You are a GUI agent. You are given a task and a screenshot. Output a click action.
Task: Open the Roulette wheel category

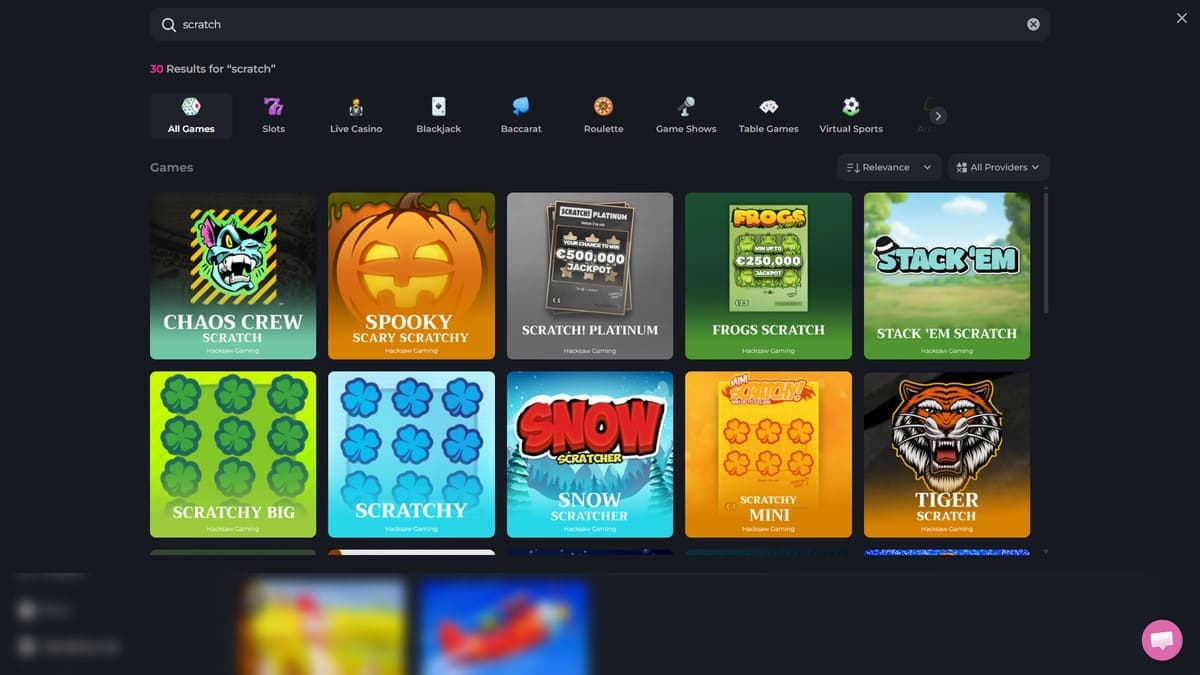pos(603,116)
